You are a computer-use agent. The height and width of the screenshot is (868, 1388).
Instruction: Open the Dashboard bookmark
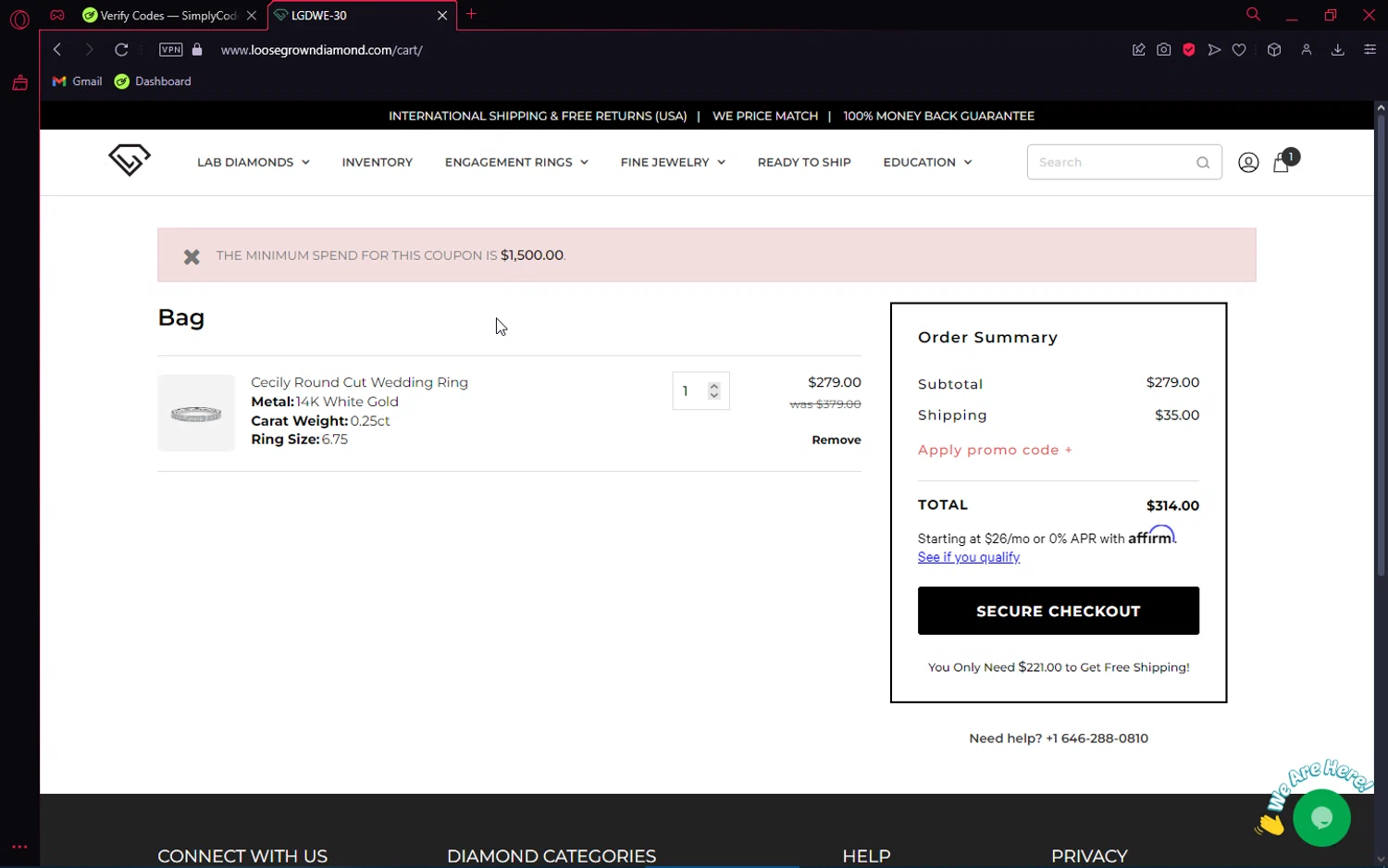[153, 81]
